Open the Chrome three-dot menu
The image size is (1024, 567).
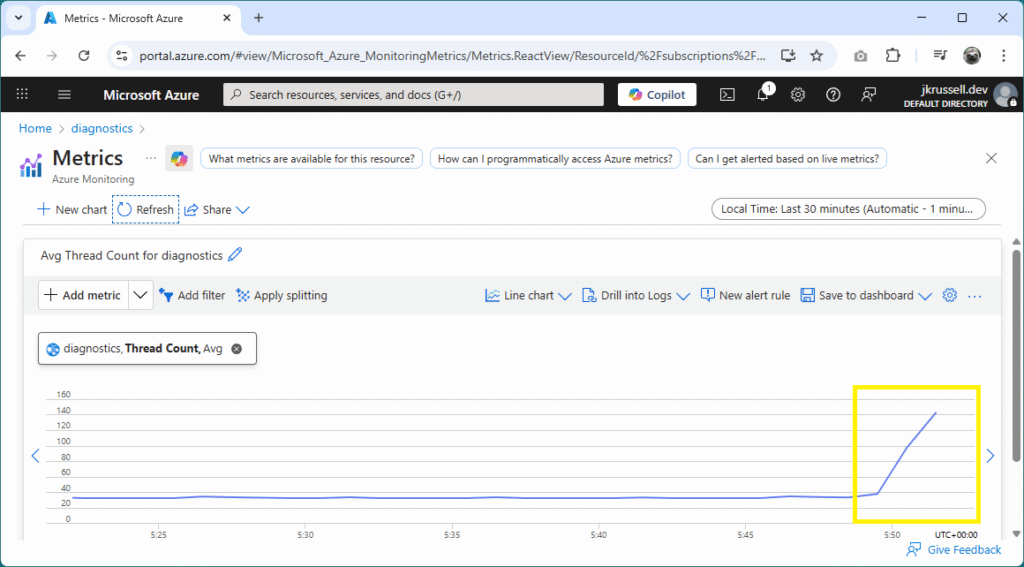tap(1004, 56)
